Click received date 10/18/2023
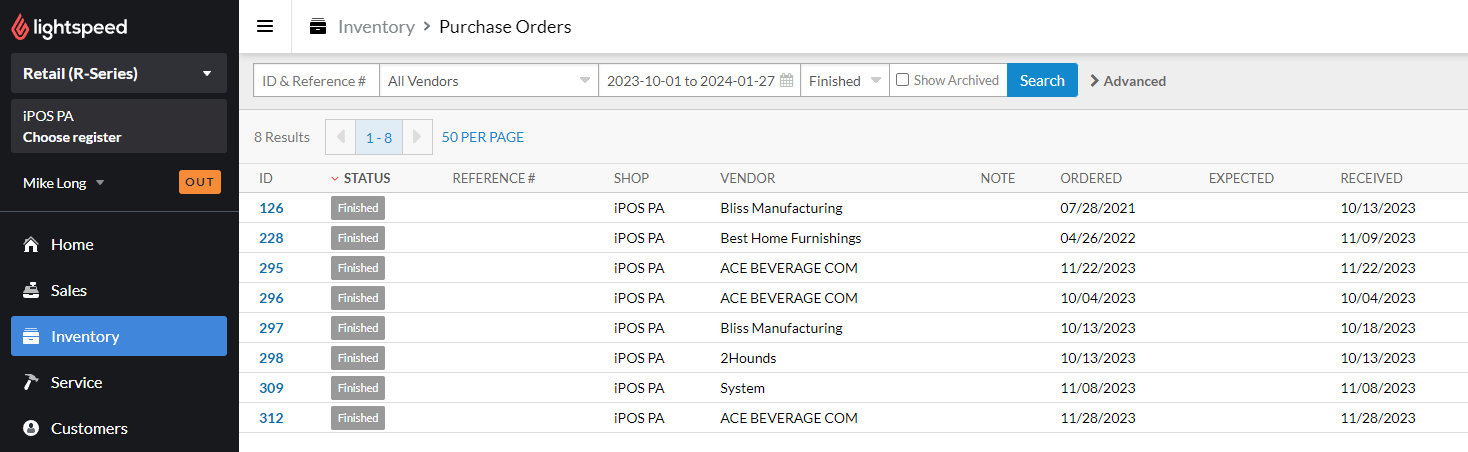 click(1378, 328)
